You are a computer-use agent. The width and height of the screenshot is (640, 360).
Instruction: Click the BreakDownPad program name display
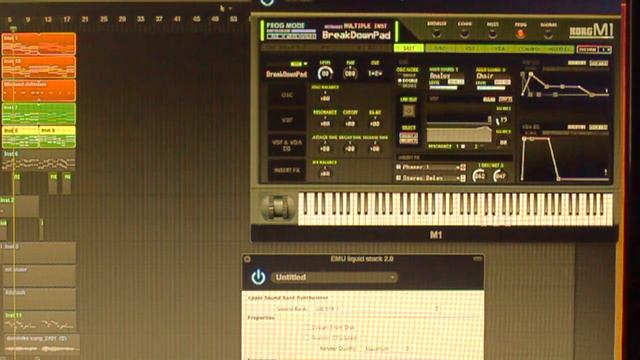click(356, 35)
